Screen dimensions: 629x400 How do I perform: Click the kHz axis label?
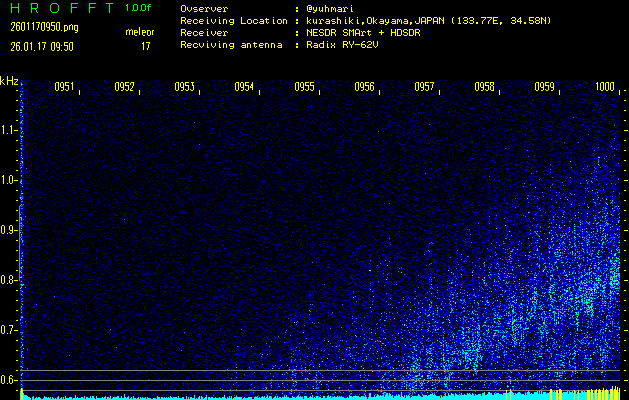click(x=9, y=81)
